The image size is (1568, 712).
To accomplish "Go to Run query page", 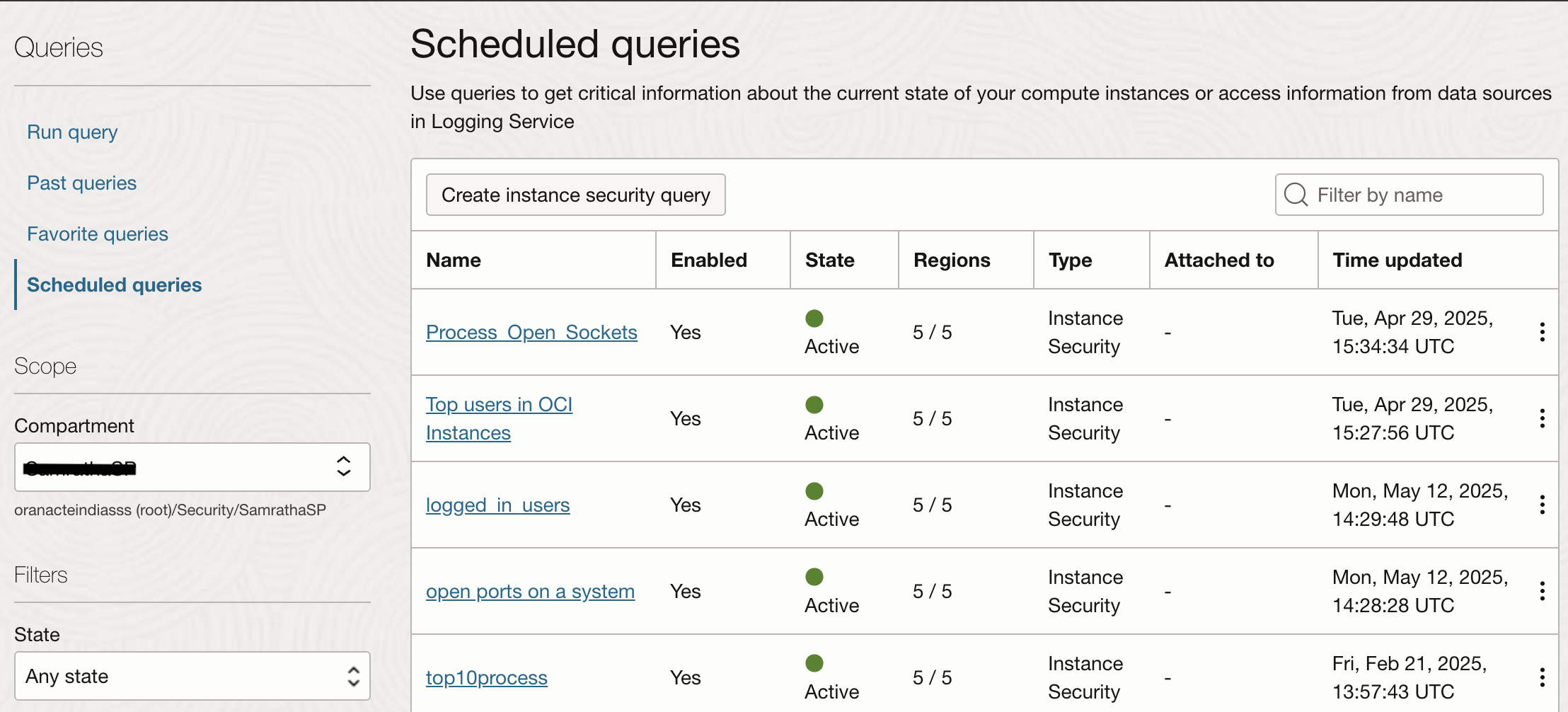I will (72, 132).
